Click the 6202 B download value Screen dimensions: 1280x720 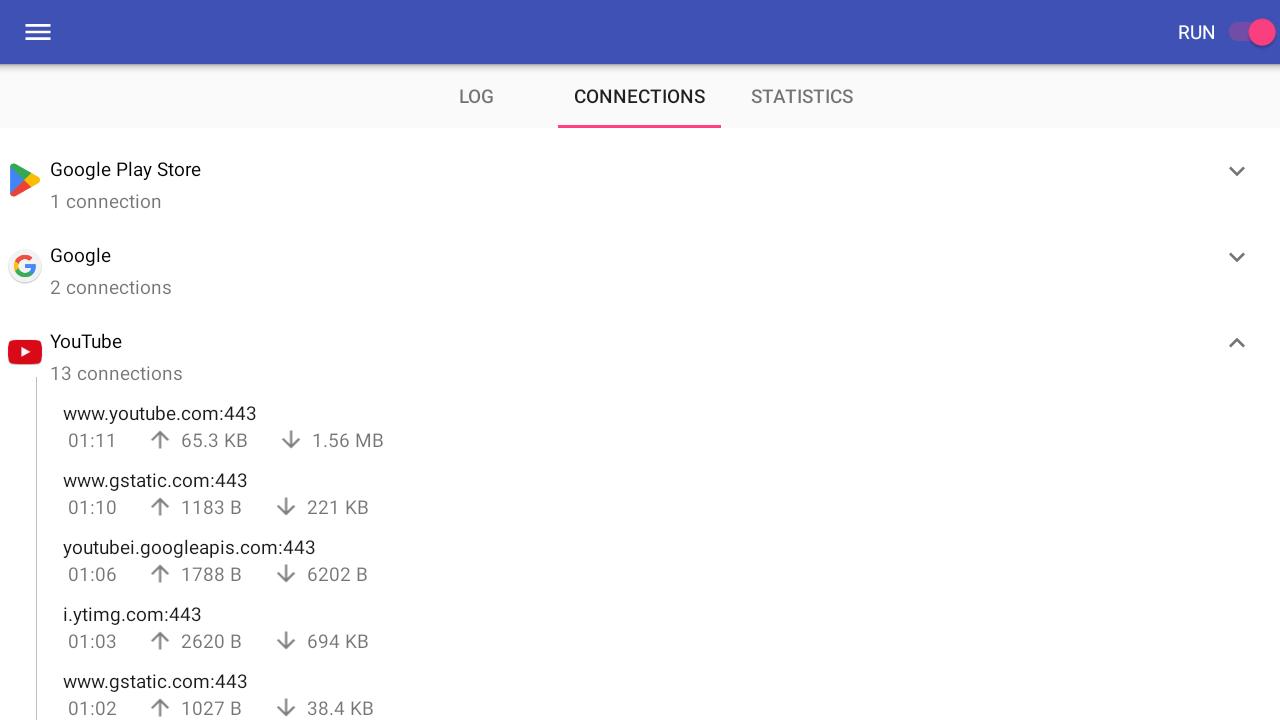(x=337, y=575)
